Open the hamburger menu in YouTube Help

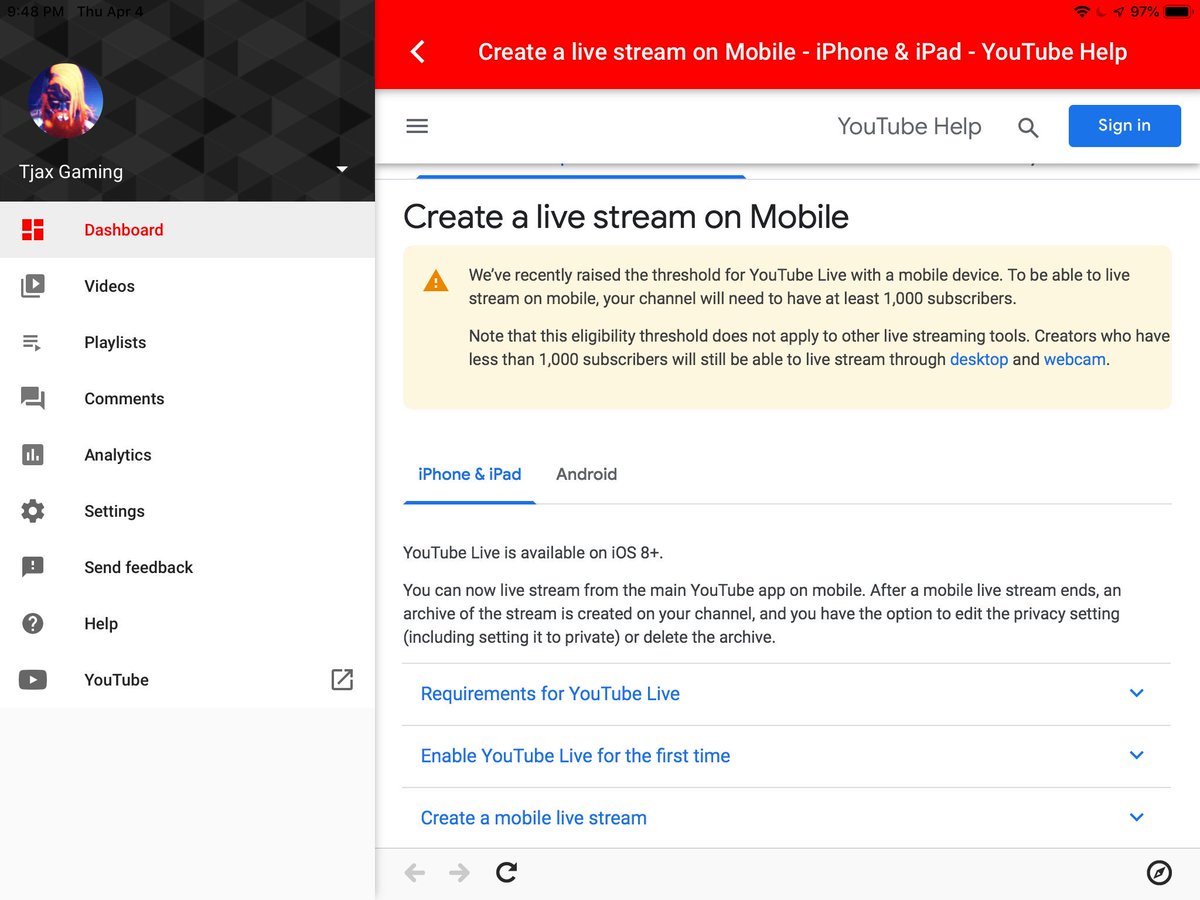tap(417, 126)
